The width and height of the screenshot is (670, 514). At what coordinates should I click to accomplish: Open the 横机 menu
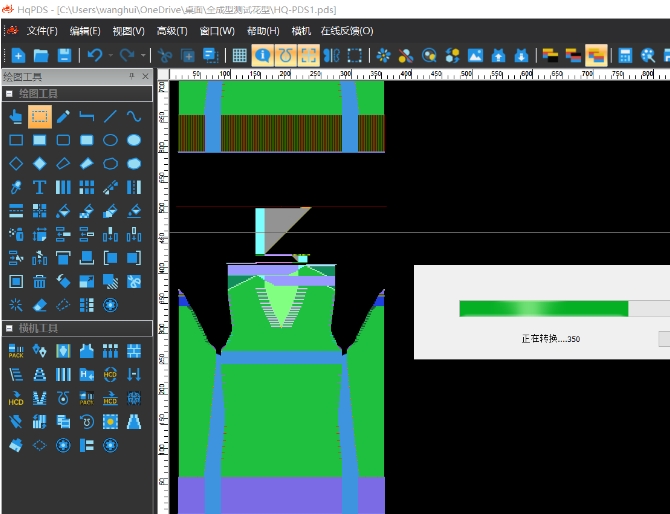[301, 31]
